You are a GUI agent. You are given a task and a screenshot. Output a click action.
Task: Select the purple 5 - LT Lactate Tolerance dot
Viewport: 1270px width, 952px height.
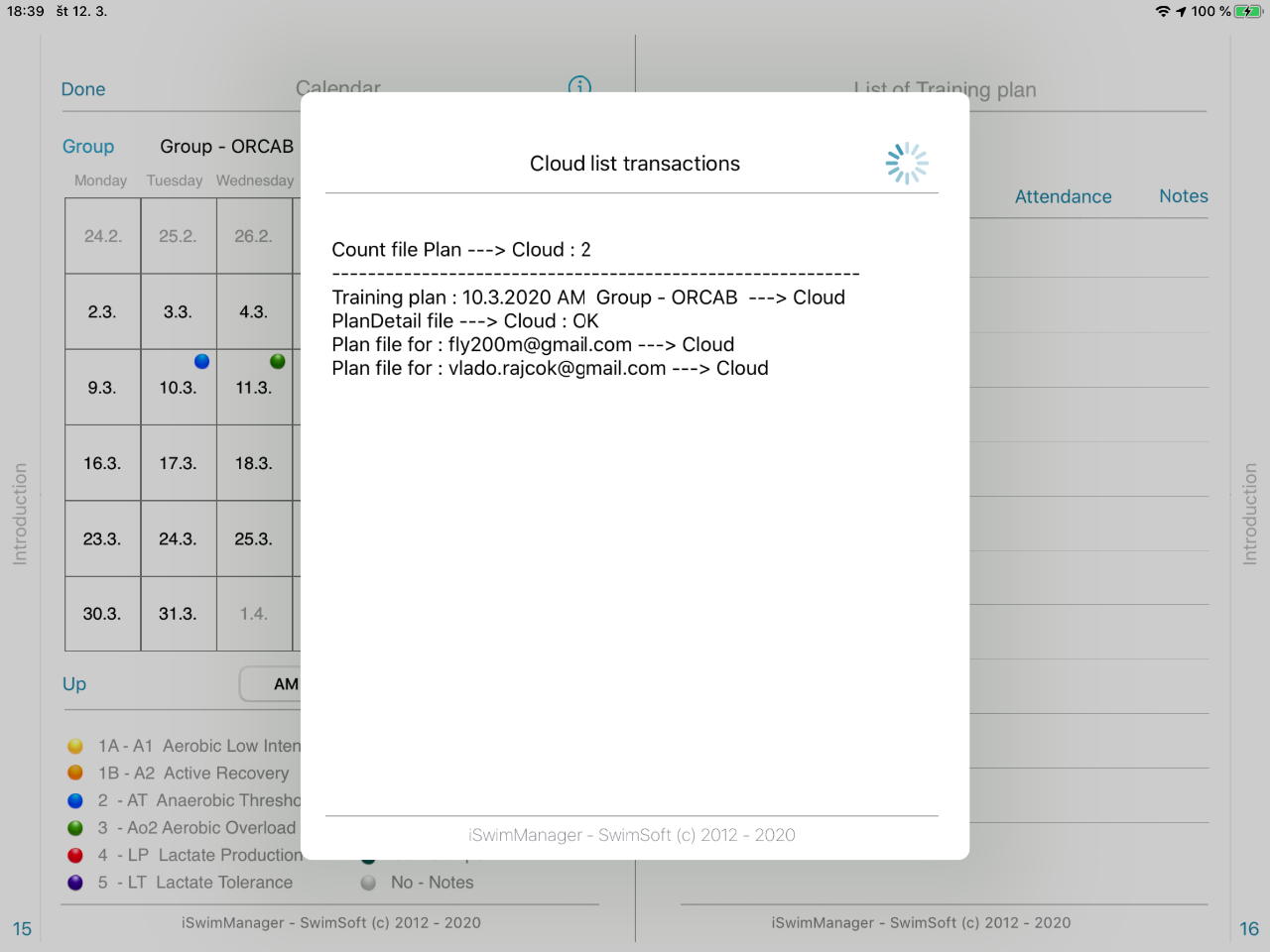tap(75, 883)
